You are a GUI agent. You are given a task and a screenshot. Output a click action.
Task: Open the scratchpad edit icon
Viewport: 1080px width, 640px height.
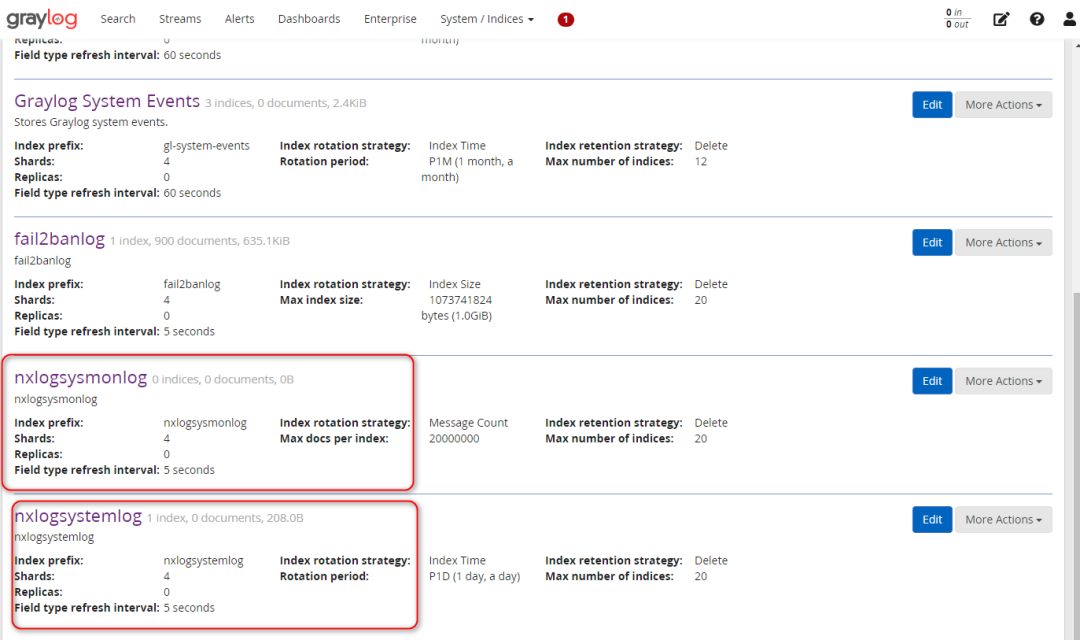click(x=1001, y=19)
